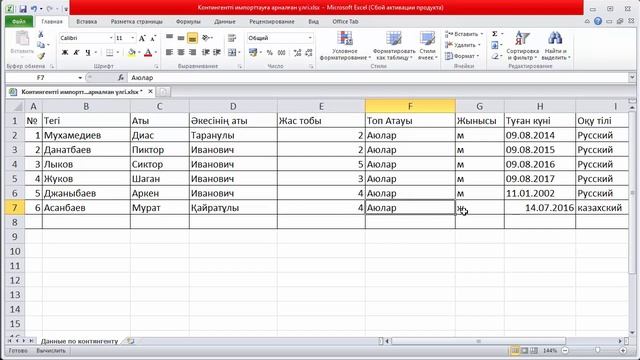The height and width of the screenshot is (360, 640).
Task: Open the Файл tab
Action: [x=19, y=22]
